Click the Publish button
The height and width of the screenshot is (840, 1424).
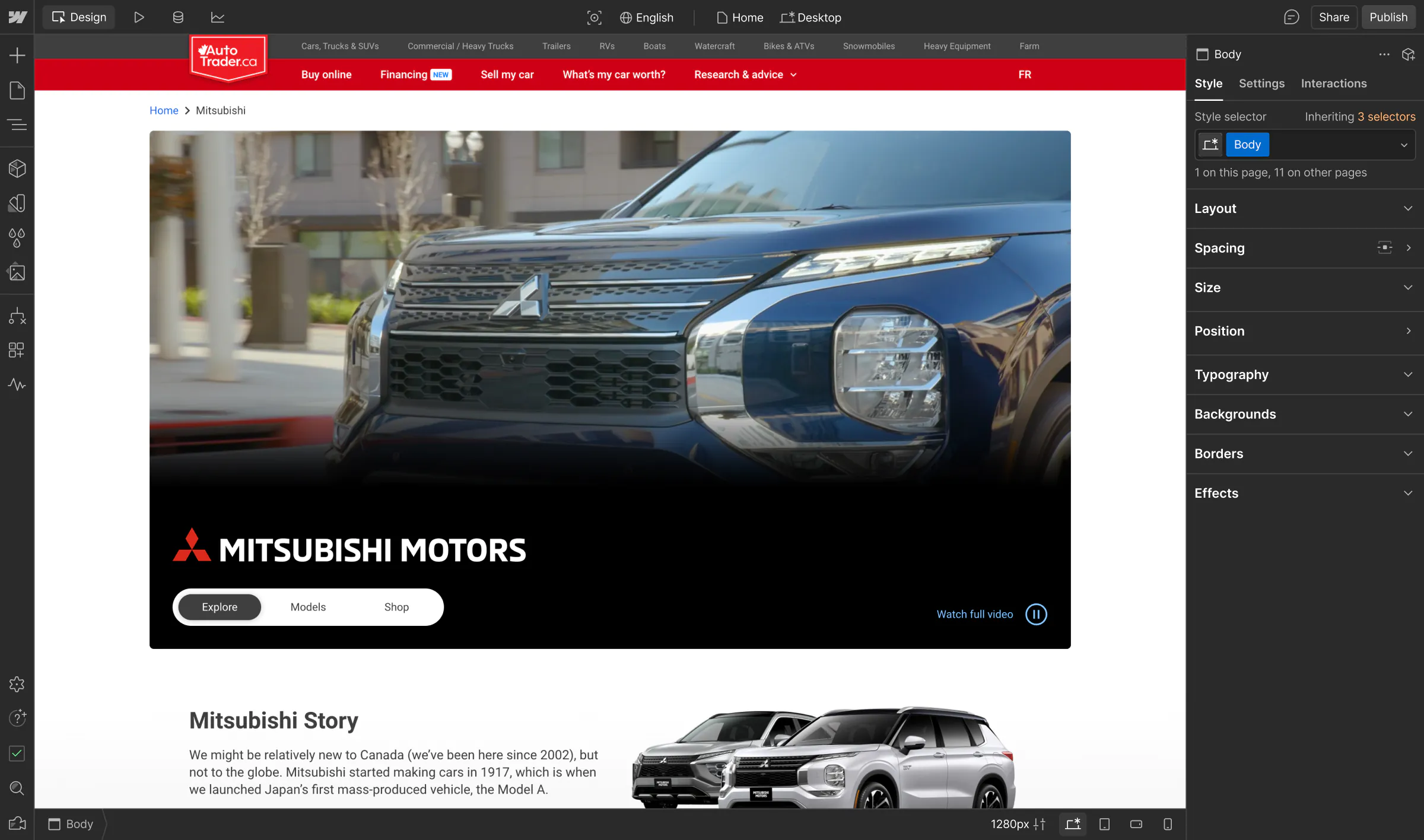(1388, 17)
